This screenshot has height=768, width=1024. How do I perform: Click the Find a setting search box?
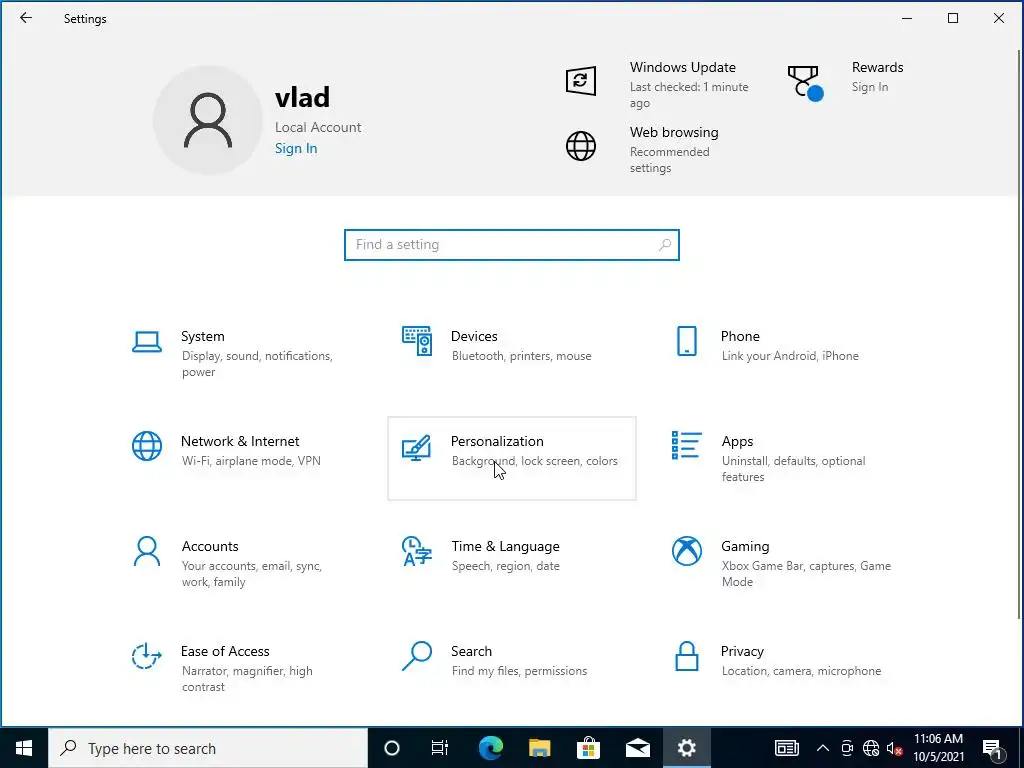coord(512,245)
